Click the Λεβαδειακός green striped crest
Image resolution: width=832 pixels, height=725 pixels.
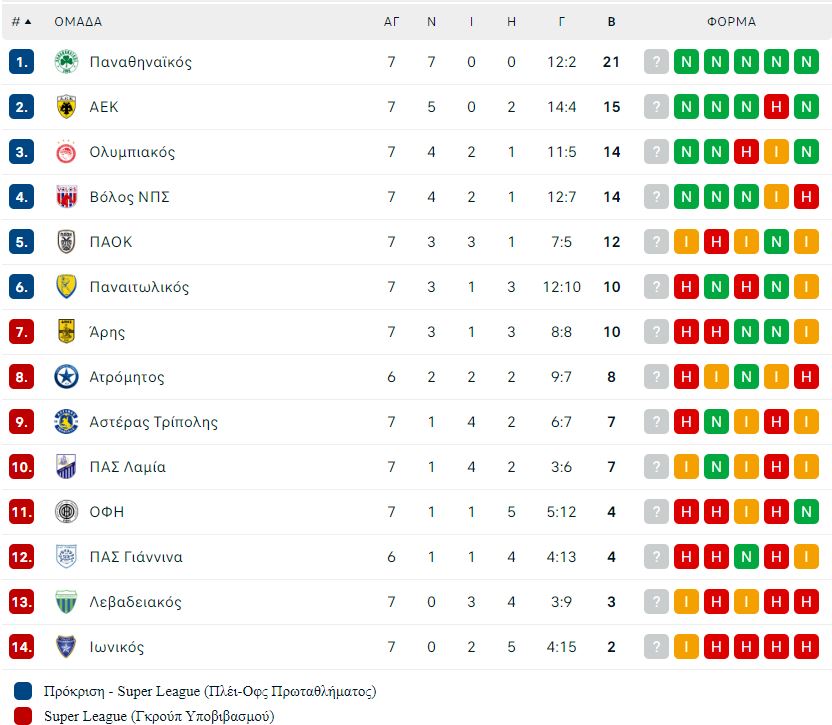click(x=66, y=602)
